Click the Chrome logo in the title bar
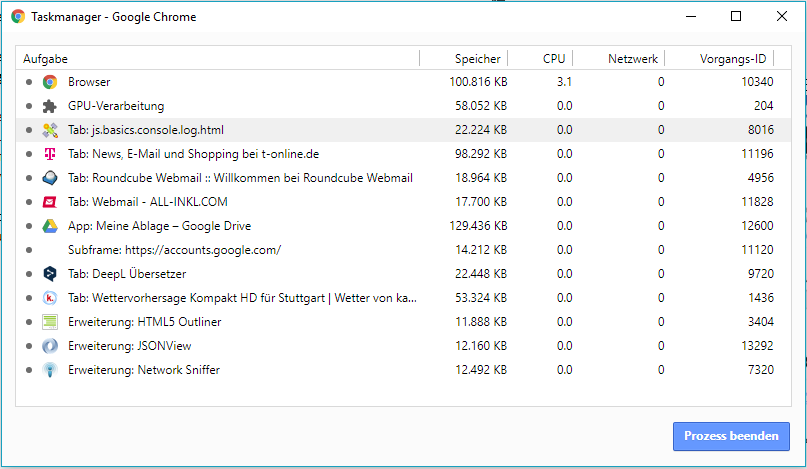The width and height of the screenshot is (807, 469). point(18,16)
